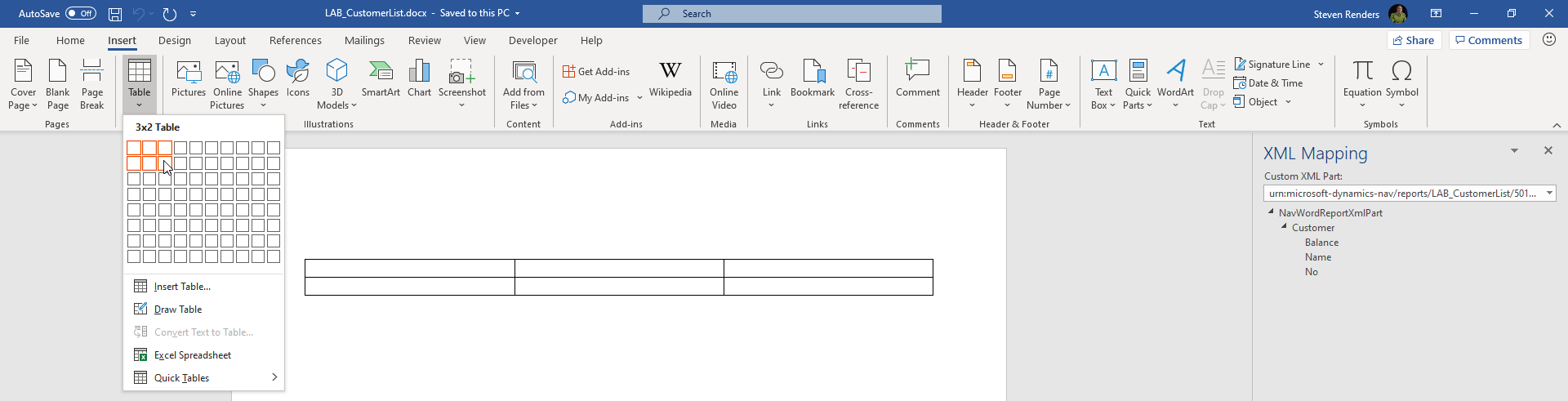Click the Share button
This screenshot has width=1568, height=401.
point(1414,40)
